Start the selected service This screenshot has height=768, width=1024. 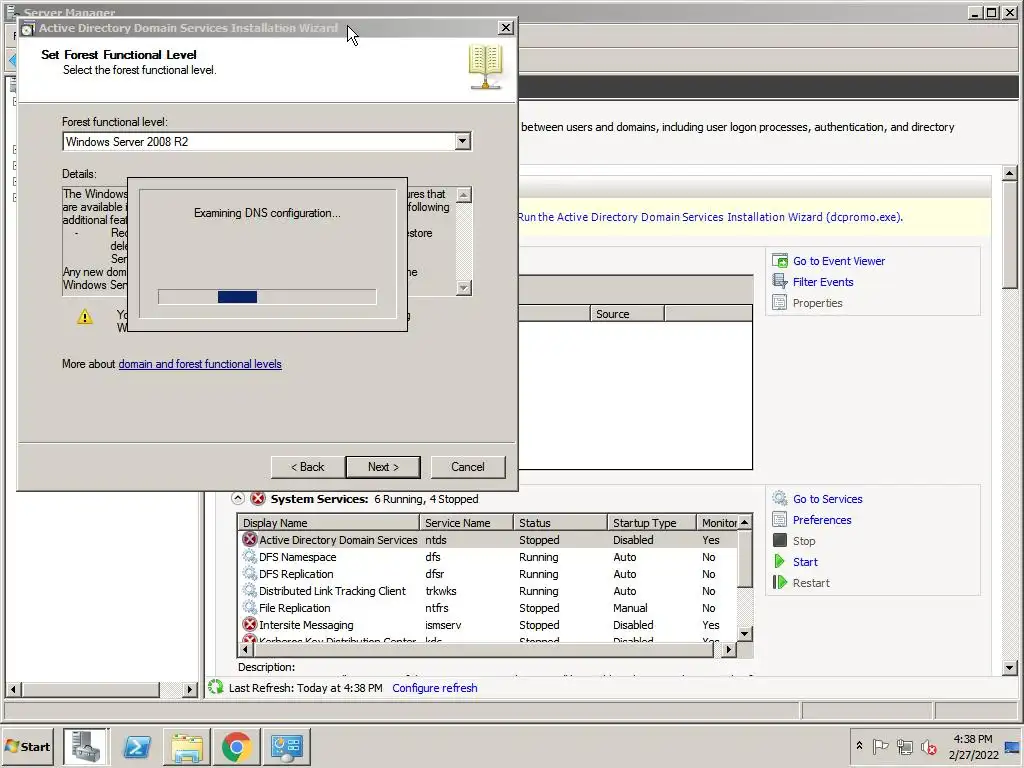805,562
